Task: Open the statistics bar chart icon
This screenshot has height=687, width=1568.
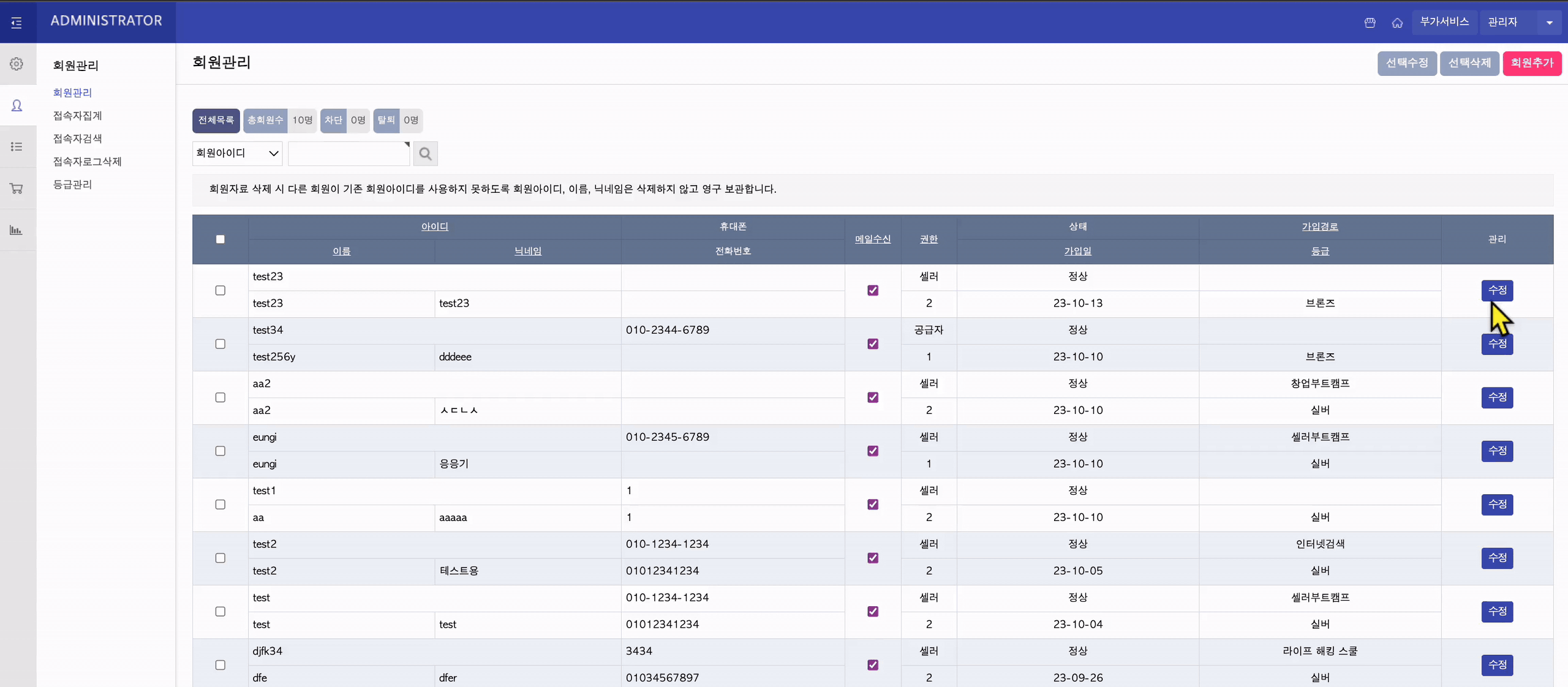Action: click(17, 230)
